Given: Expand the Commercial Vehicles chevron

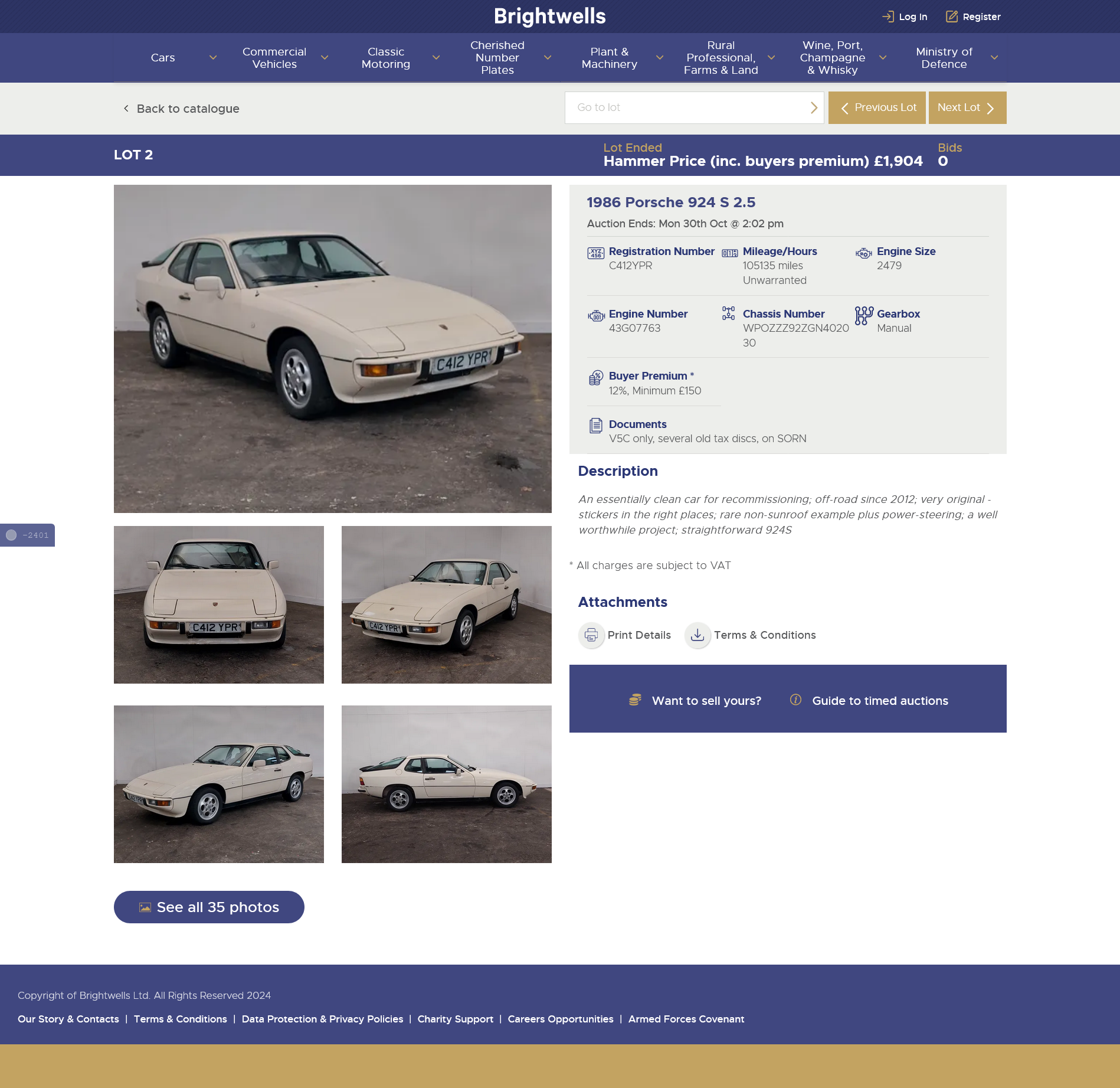Looking at the screenshot, I should point(325,58).
